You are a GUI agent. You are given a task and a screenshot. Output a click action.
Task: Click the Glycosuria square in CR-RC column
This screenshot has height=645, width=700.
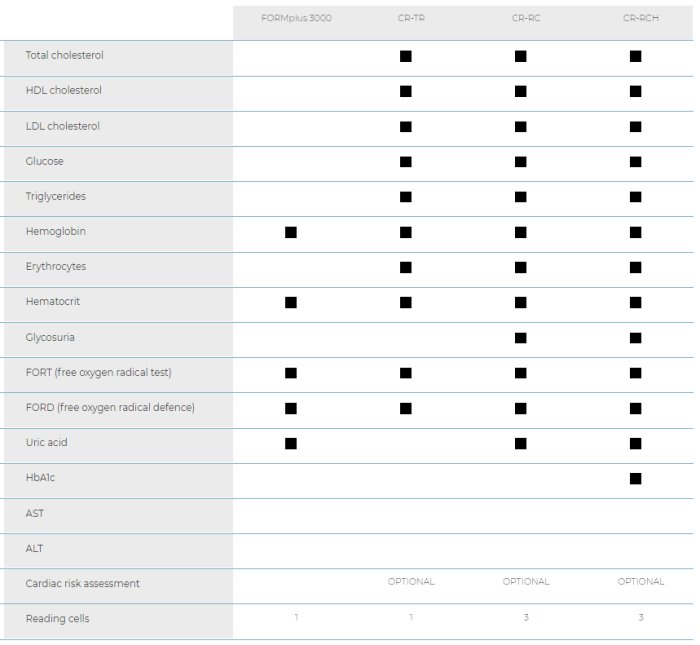[x=520, y=338]
